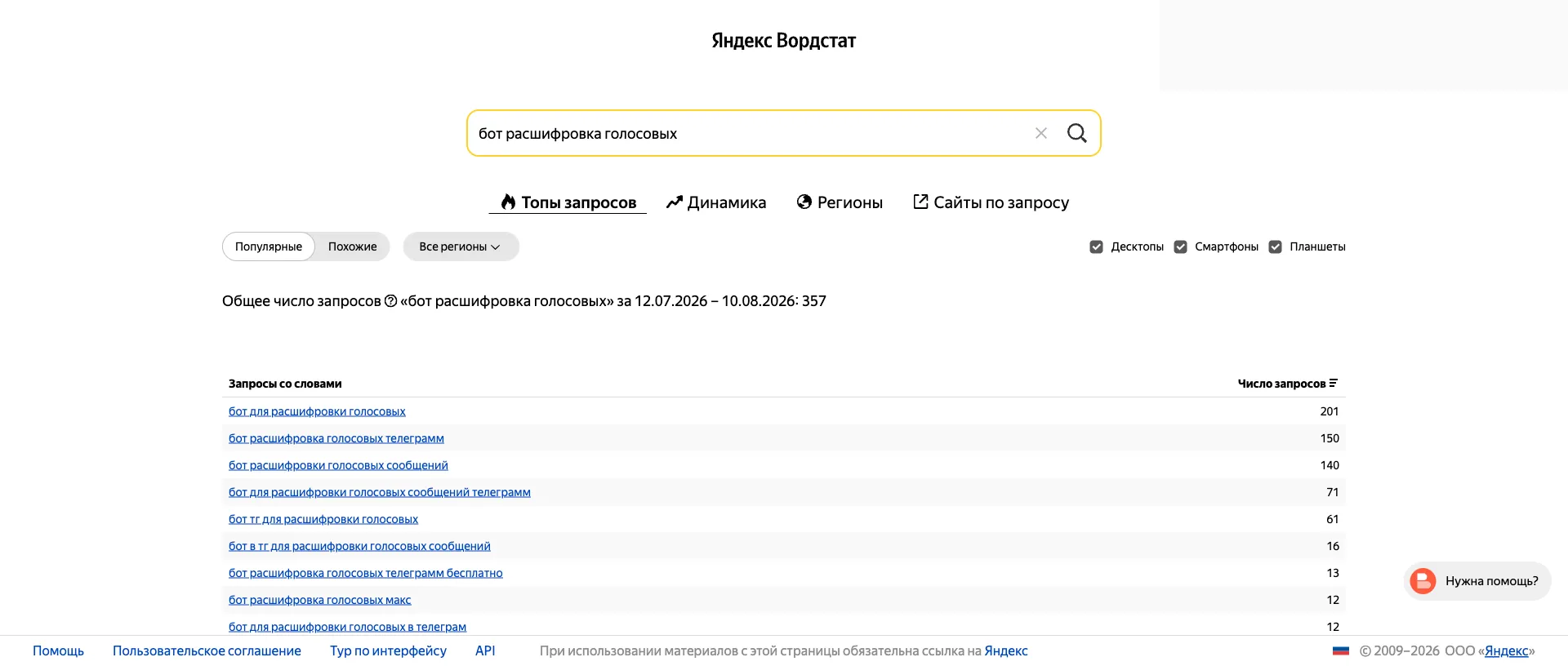Click the Russian flag language icon
Viewport: 1568px width, 666px height.
coord(1341,650)
